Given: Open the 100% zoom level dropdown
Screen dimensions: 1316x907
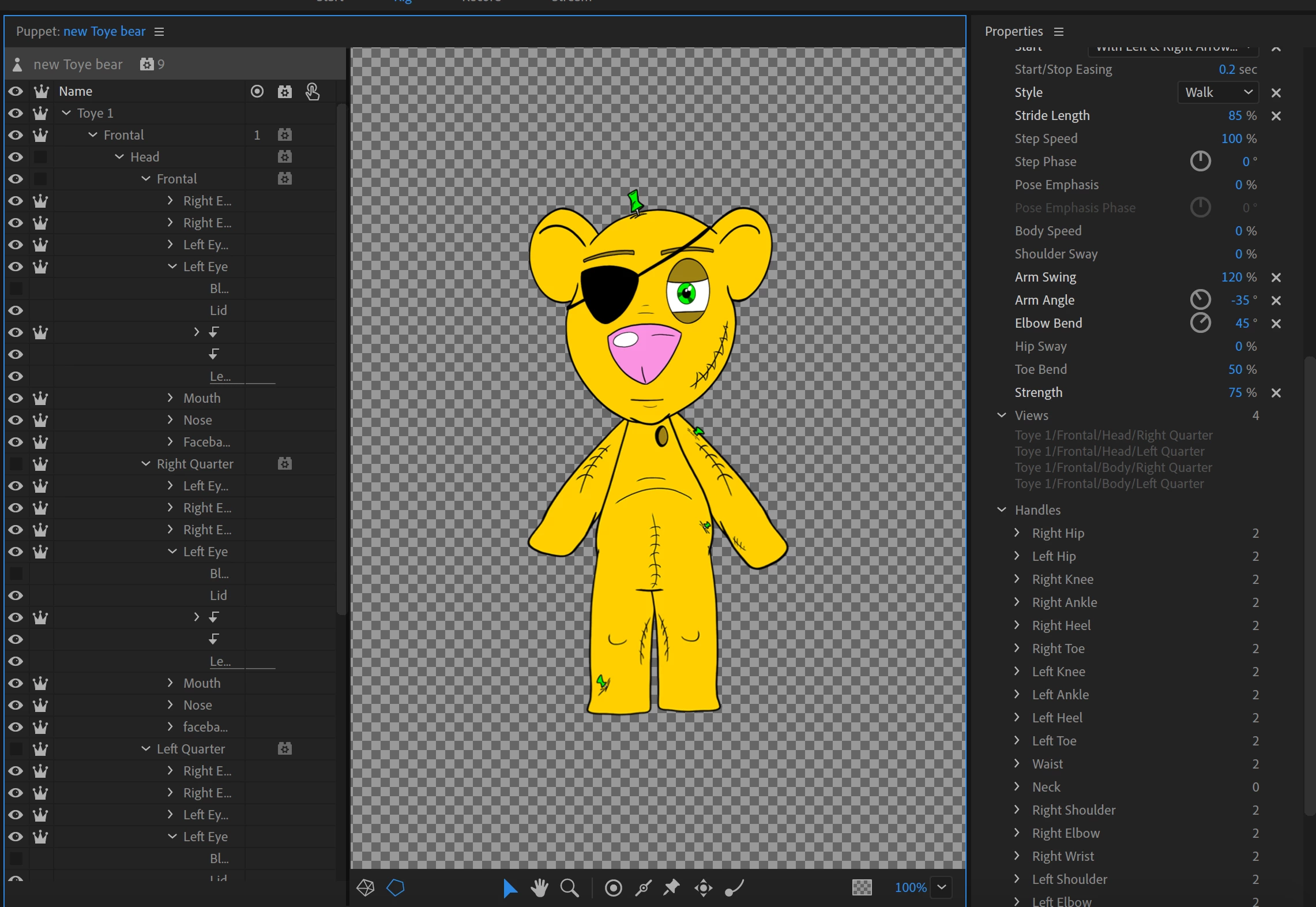Looking at the screenshot, I should (x=942, y=887).
